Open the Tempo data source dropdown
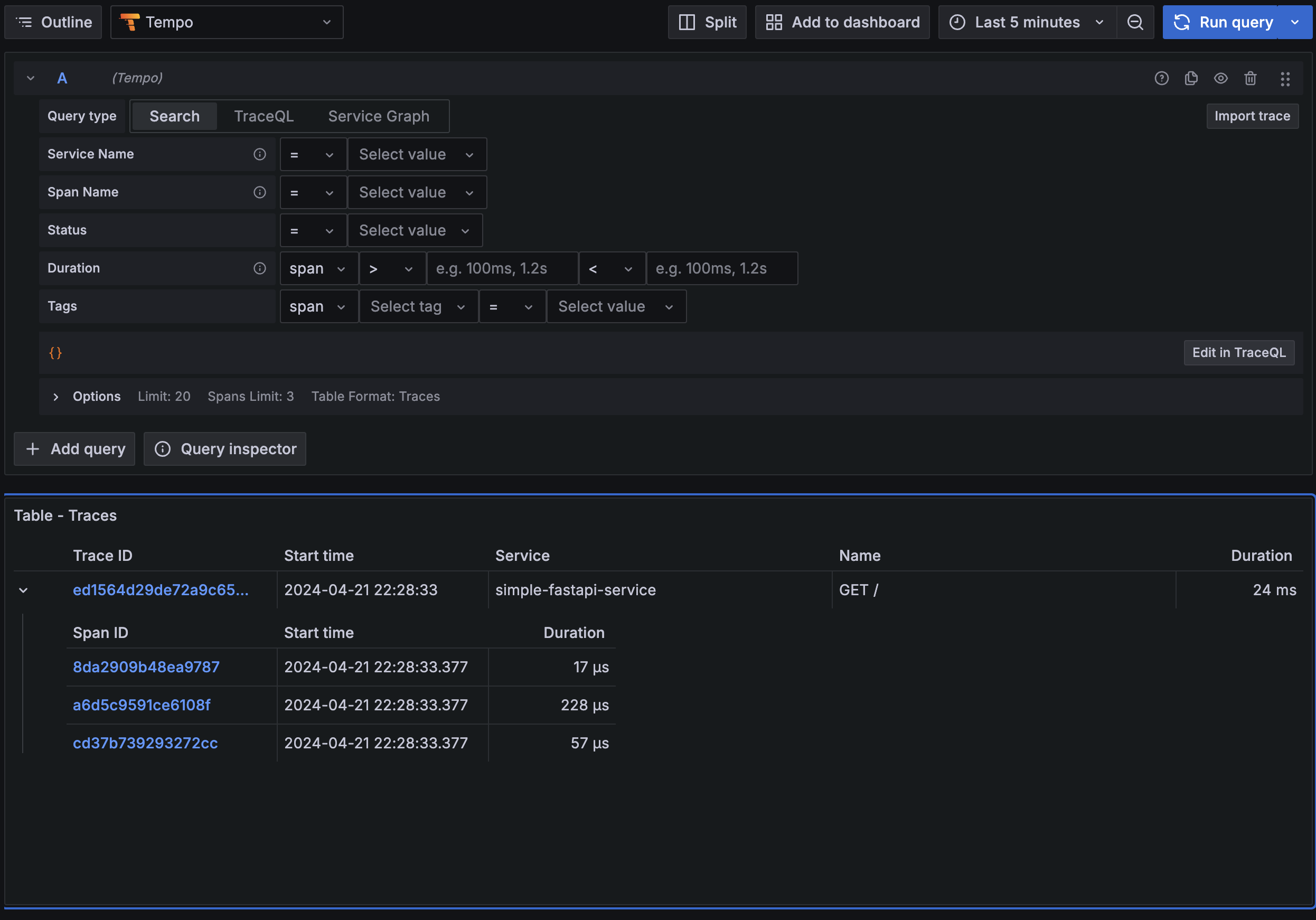The width and height of the screenshot is (1316, 920). [x=227, y=22]
